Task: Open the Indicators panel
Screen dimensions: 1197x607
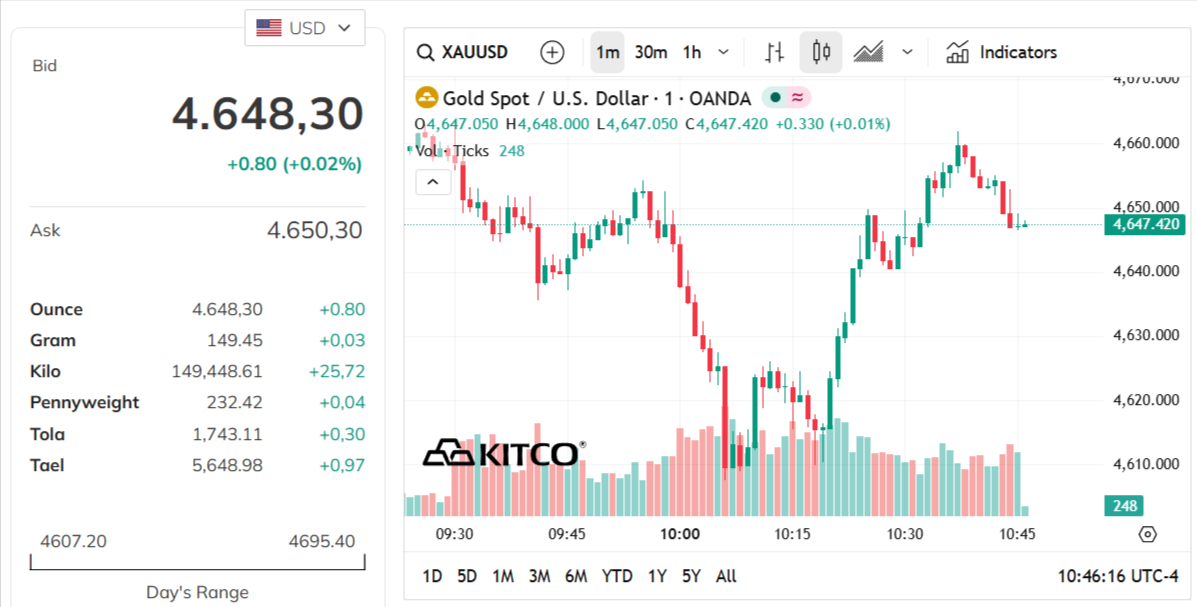Action: click(1001, 51)
